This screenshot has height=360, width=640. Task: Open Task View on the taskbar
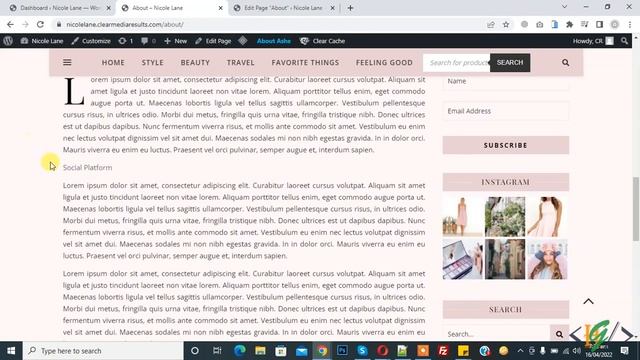217,351
